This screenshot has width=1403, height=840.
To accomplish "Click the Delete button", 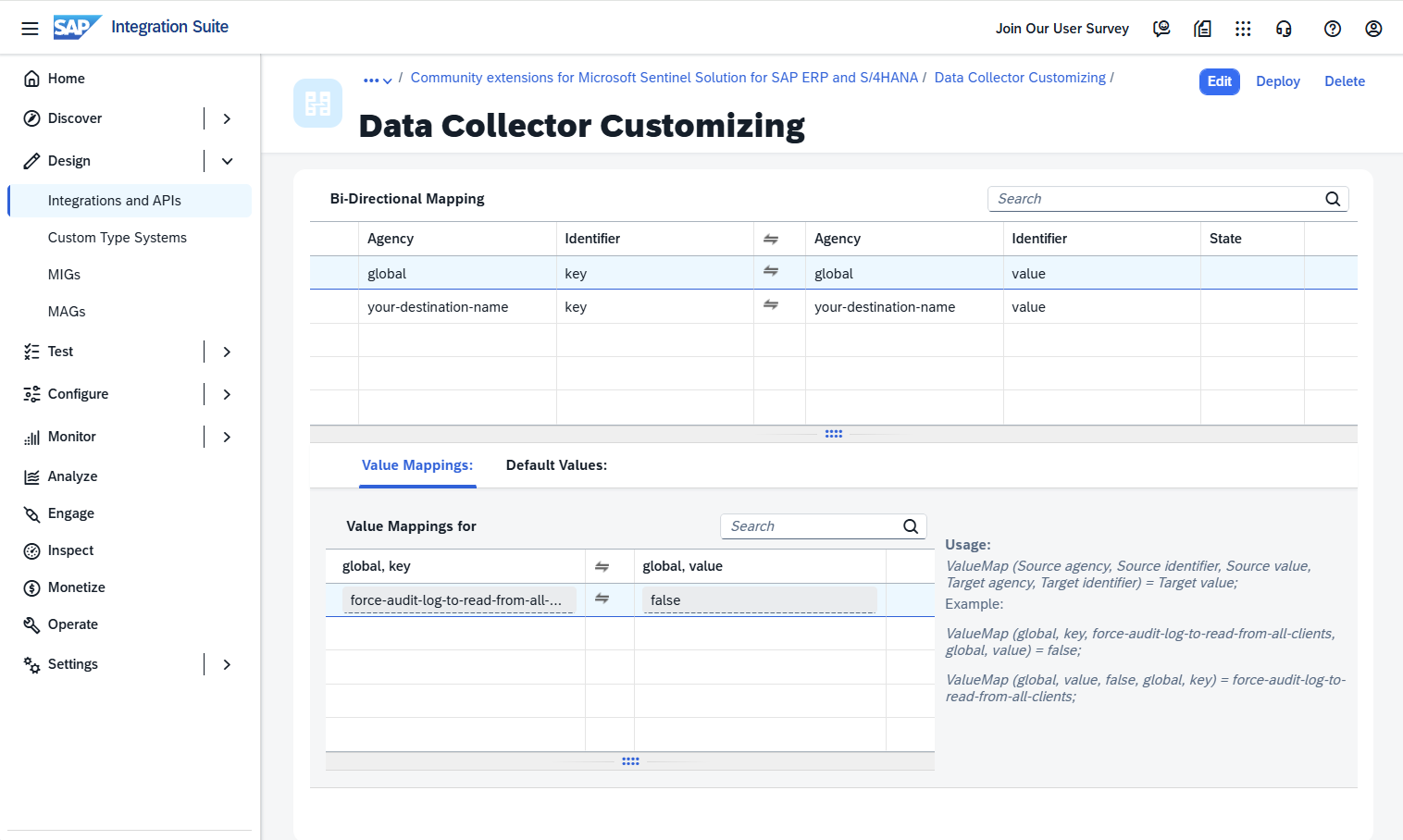I will pos(1345,81).
